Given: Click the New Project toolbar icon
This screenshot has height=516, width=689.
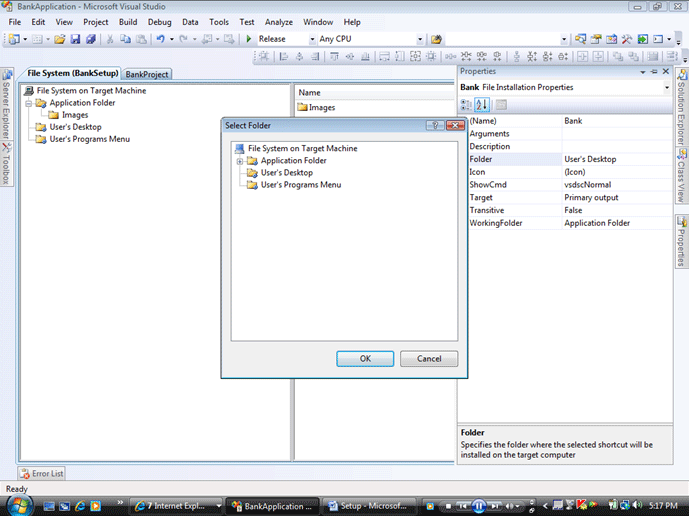Looking at the screenshot, I should pos(14,39).
